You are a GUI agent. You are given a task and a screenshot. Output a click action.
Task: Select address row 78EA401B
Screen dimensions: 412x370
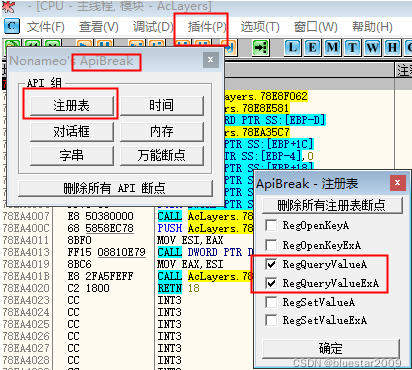click(x=26, y=276)
